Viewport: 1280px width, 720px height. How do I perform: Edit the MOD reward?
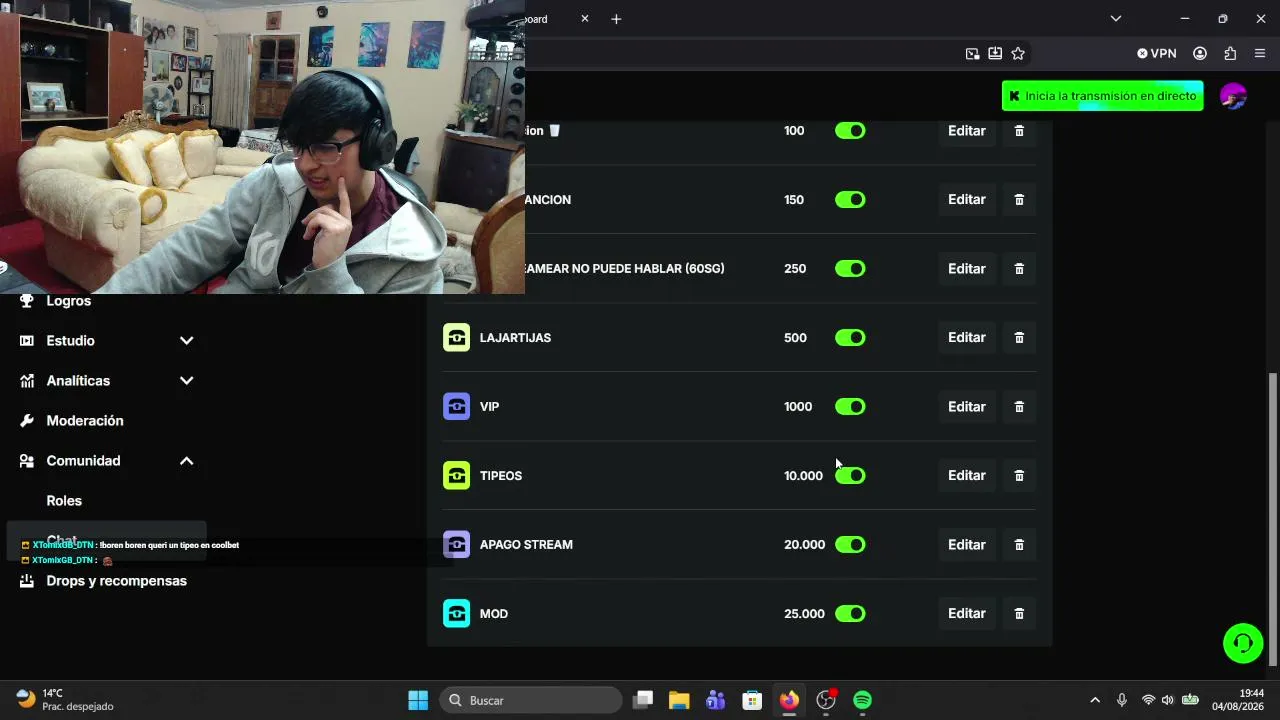point(967,614)
